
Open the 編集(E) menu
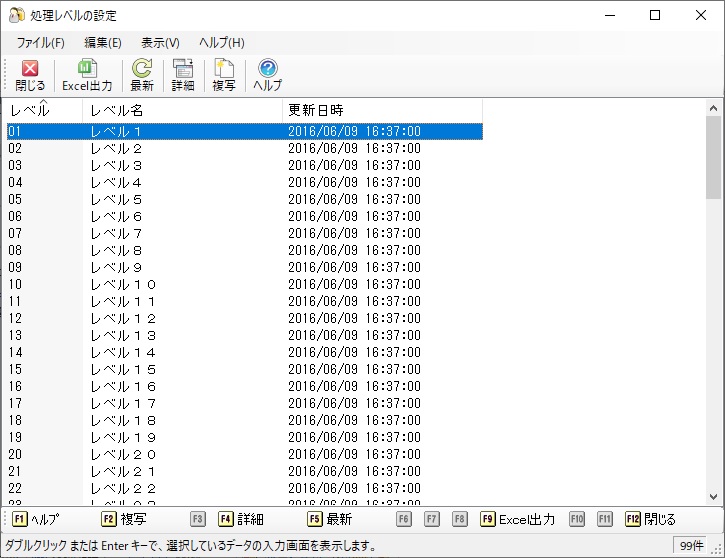point(103,43)
